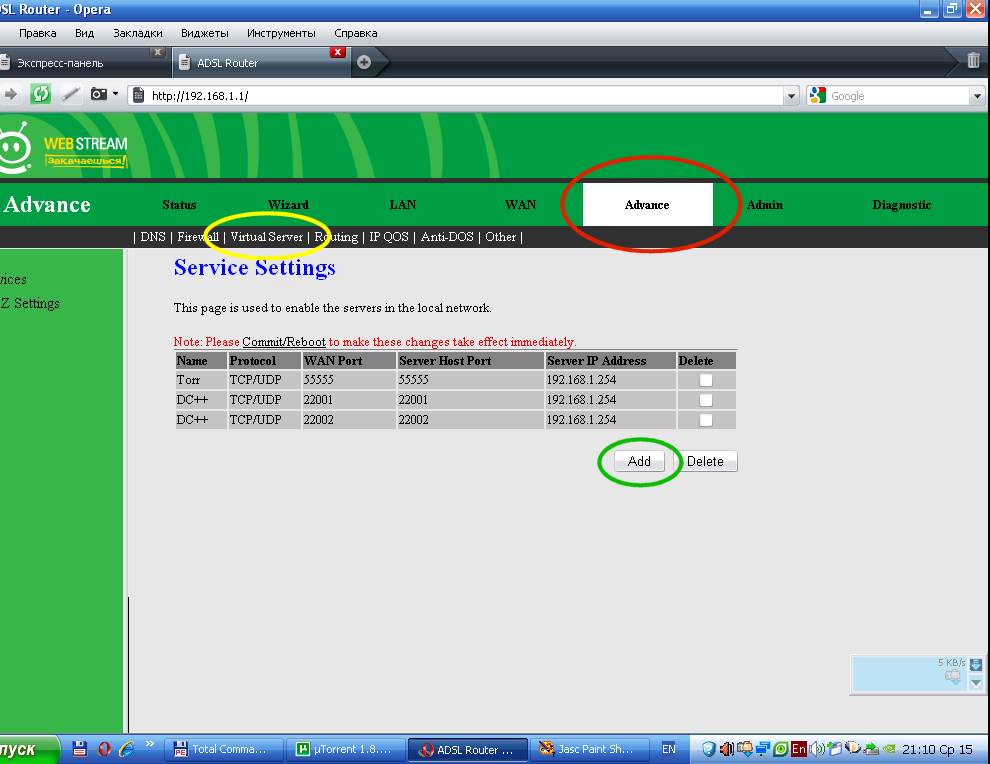This screenshot has width=990, height=764.
Task: Click the Server Host Port 22002 cell
Action: pyautogui.click(x=470, y=420)
